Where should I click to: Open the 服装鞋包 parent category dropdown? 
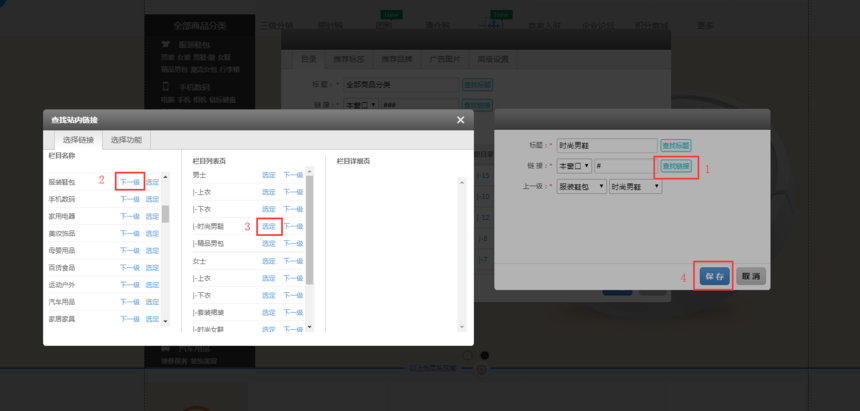(581, 187)
